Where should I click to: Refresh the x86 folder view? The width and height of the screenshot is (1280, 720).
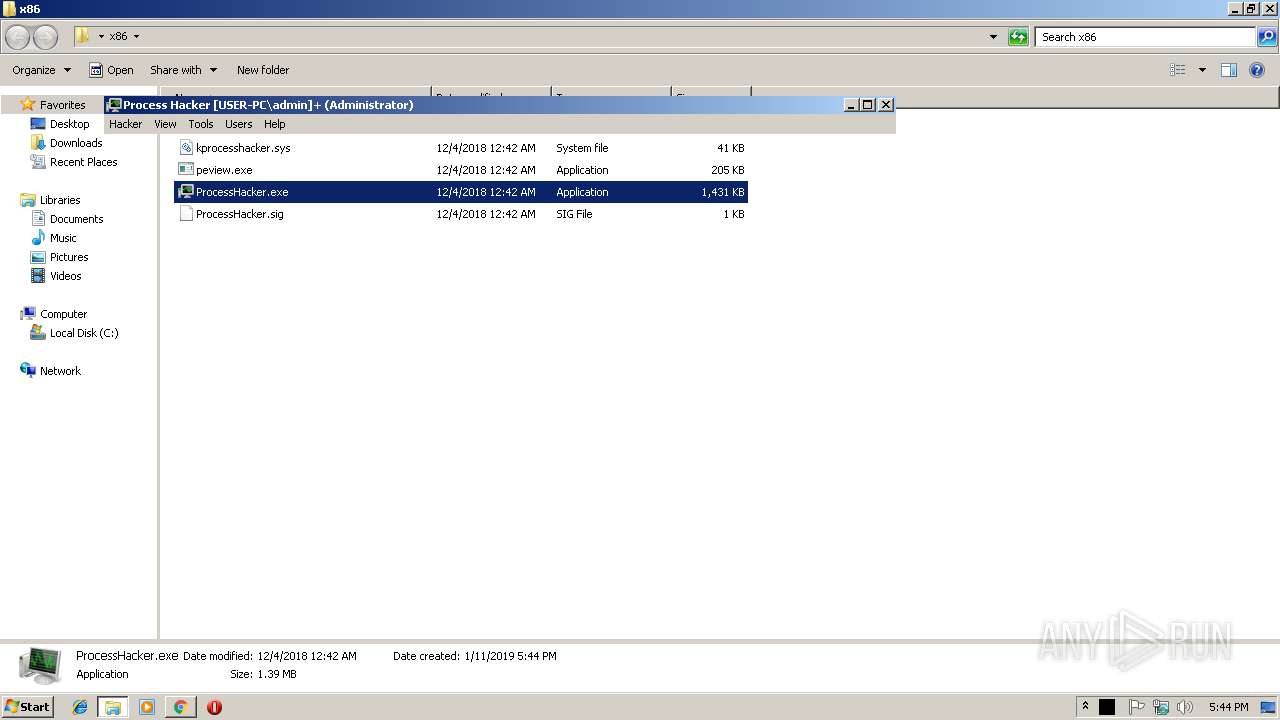(1018, 37)
